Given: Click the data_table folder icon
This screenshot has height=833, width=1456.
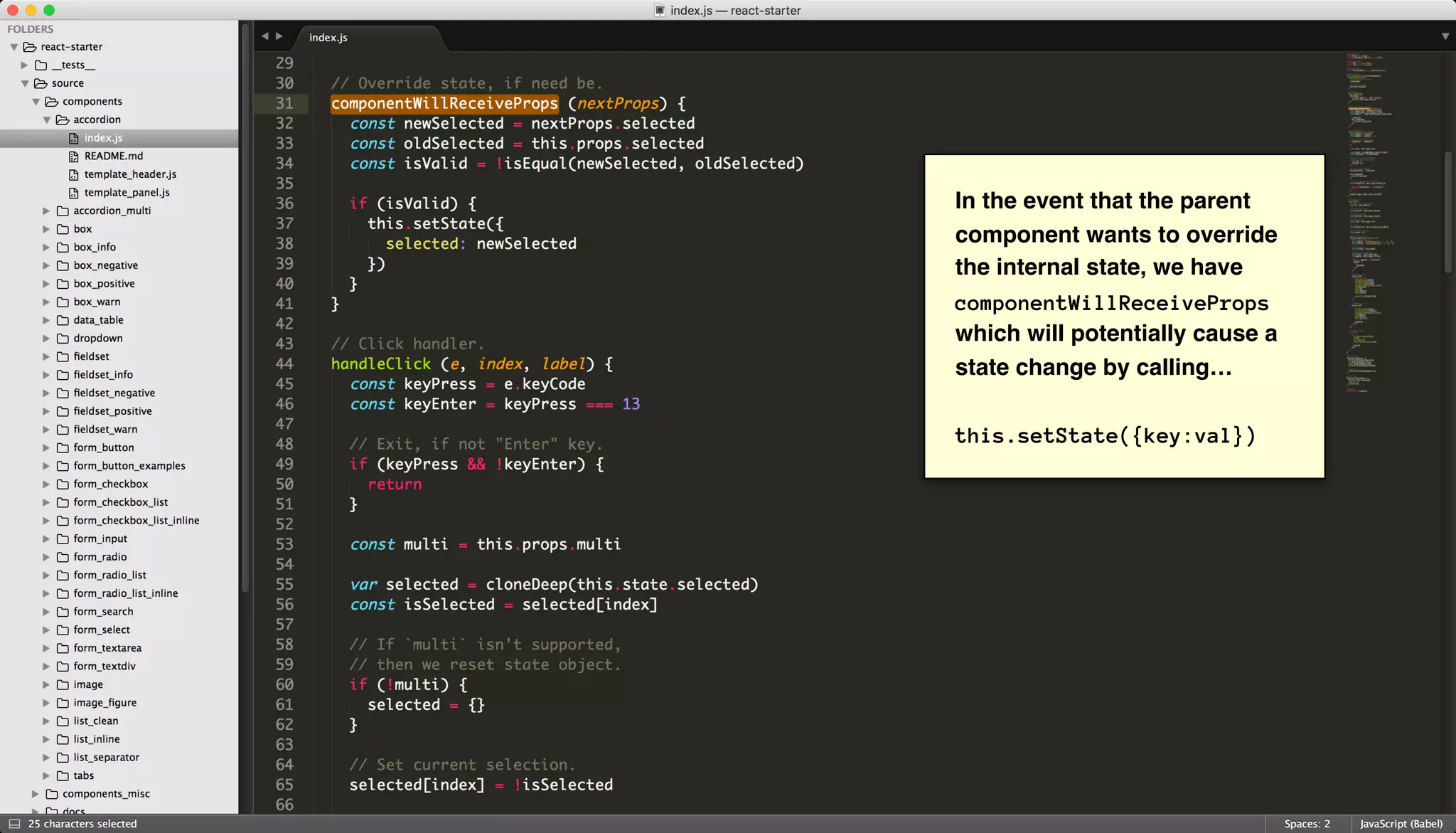Looking at the screenshot, I should tap(63, 320).
